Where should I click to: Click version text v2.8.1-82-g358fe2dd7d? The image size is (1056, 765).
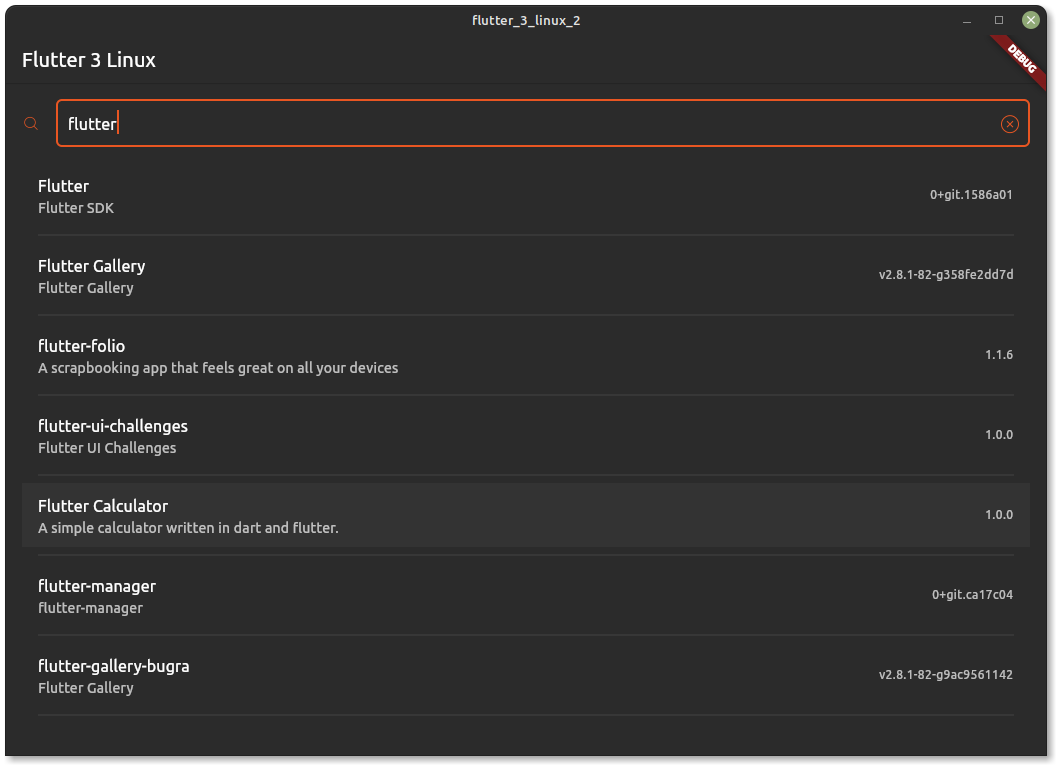[x=946, y=275]
